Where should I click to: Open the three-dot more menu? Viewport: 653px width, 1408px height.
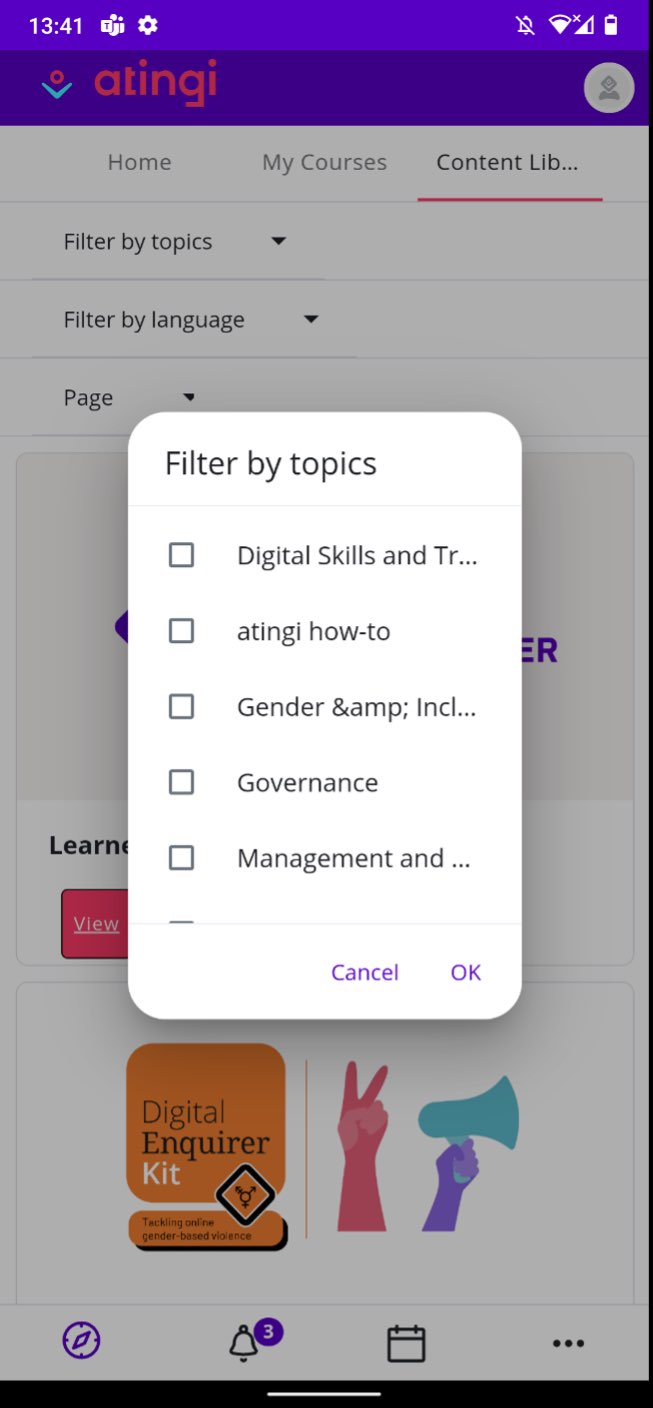pos(568,1343)
